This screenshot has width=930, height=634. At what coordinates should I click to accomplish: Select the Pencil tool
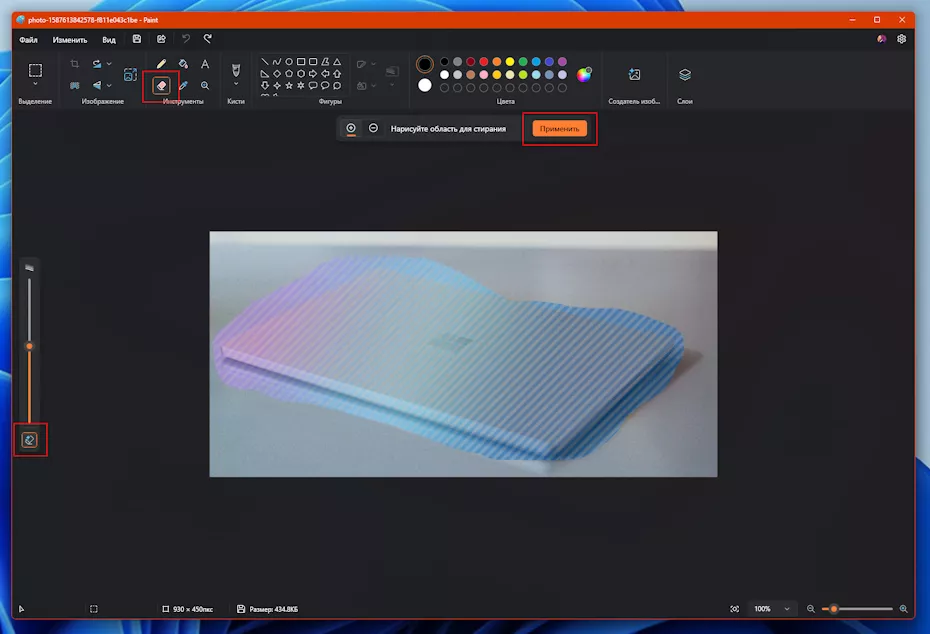point(161,63)
